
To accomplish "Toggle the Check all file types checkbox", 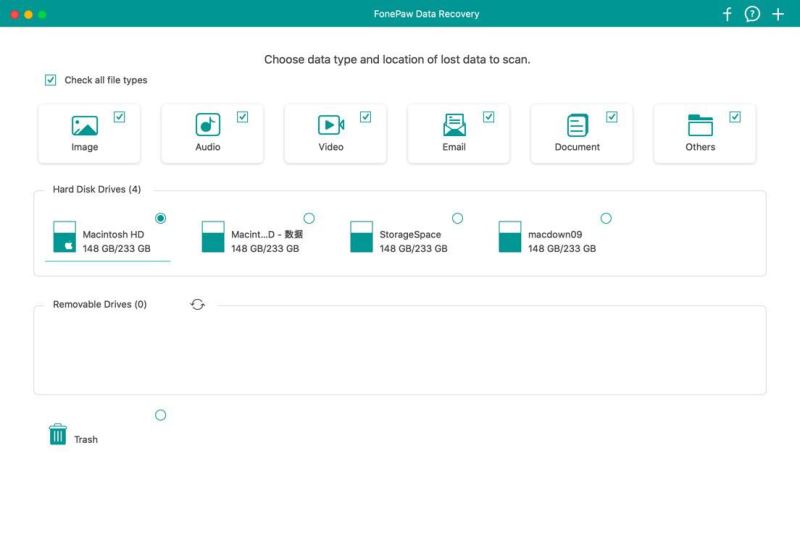I will (x=51, y=80).
